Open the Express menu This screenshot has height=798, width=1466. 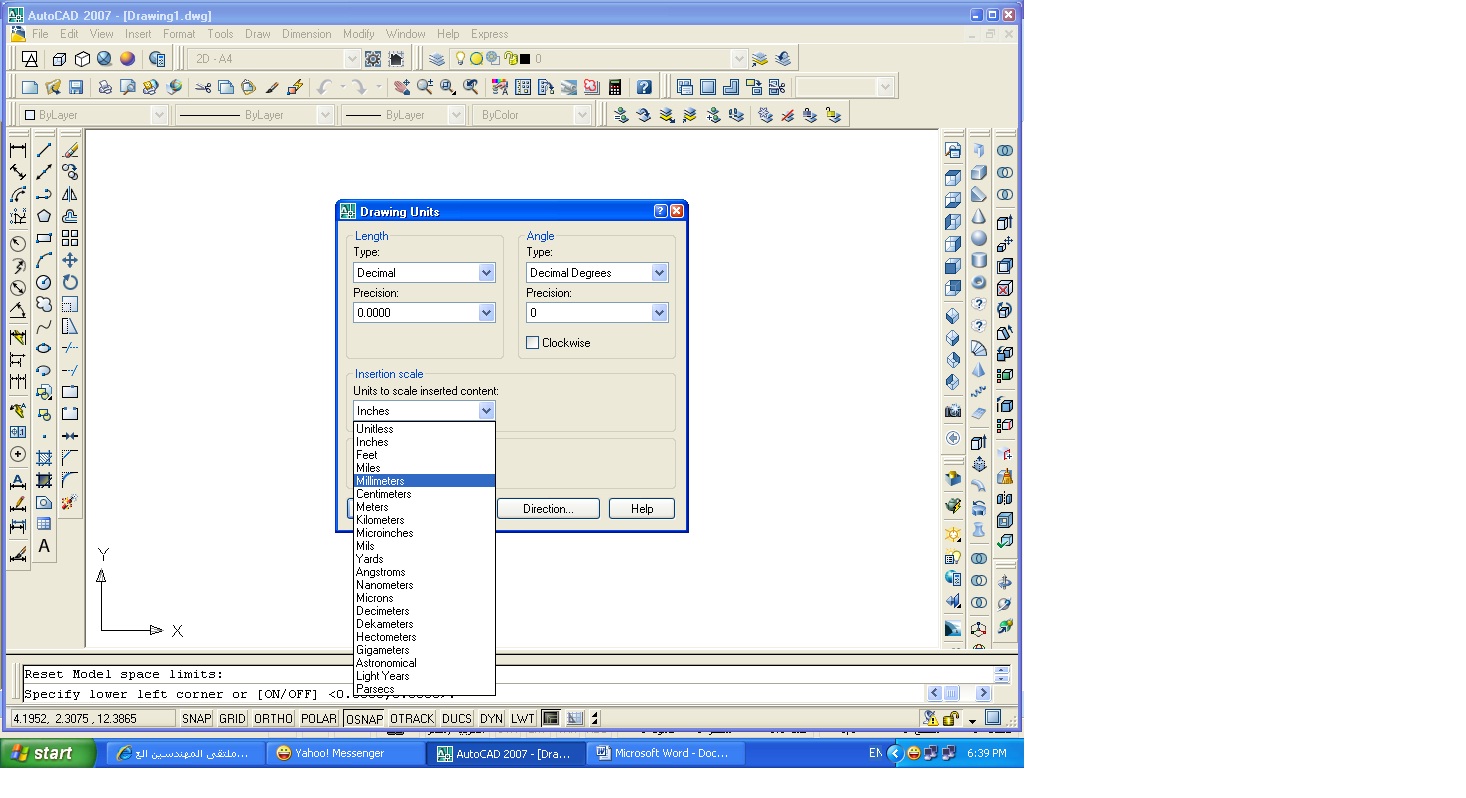(x=490, y=34)
